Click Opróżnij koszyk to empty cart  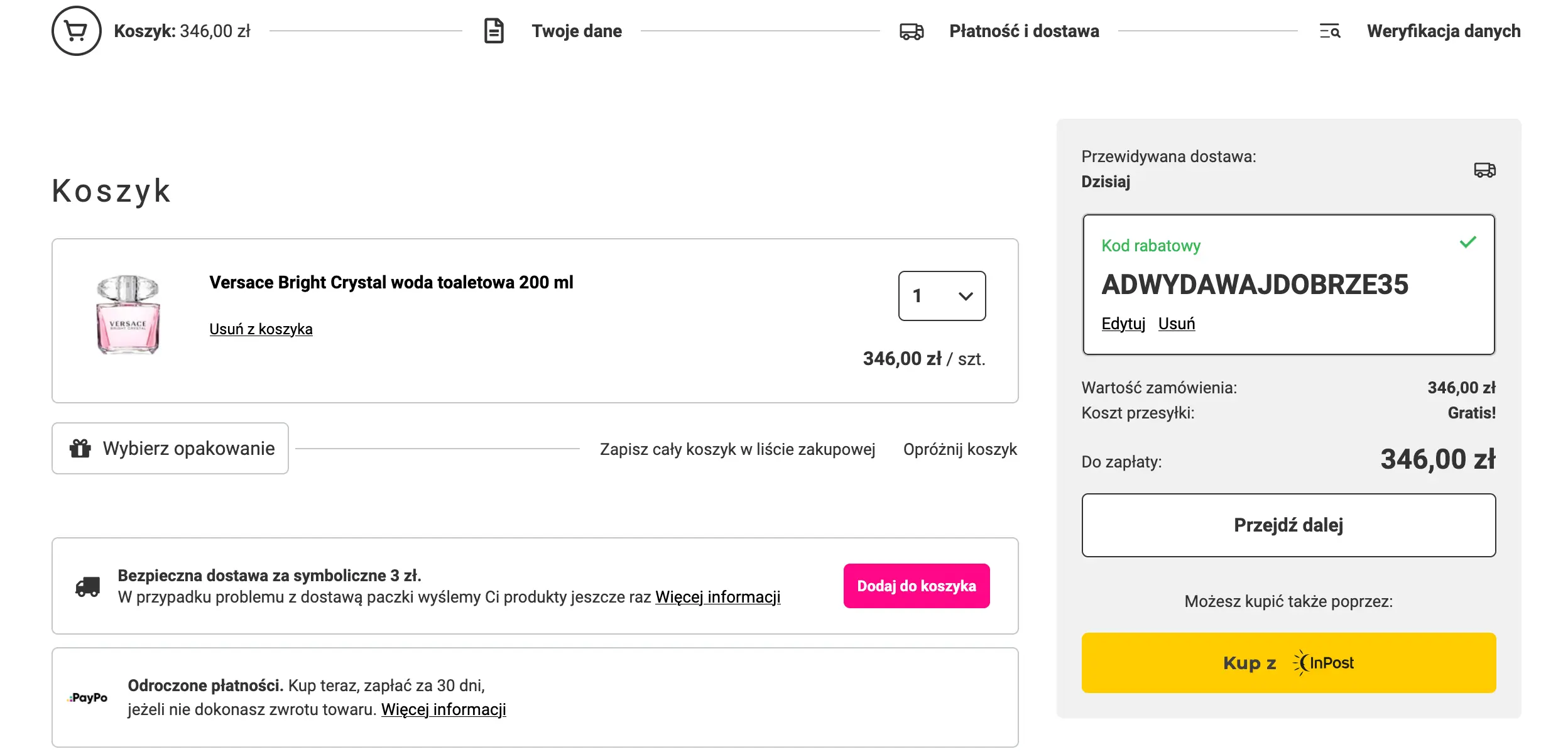(960, 449)
